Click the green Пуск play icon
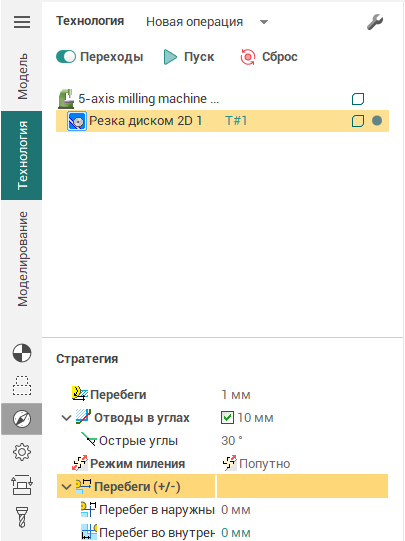Screen dimensions: 405x541 click(170, 57)
